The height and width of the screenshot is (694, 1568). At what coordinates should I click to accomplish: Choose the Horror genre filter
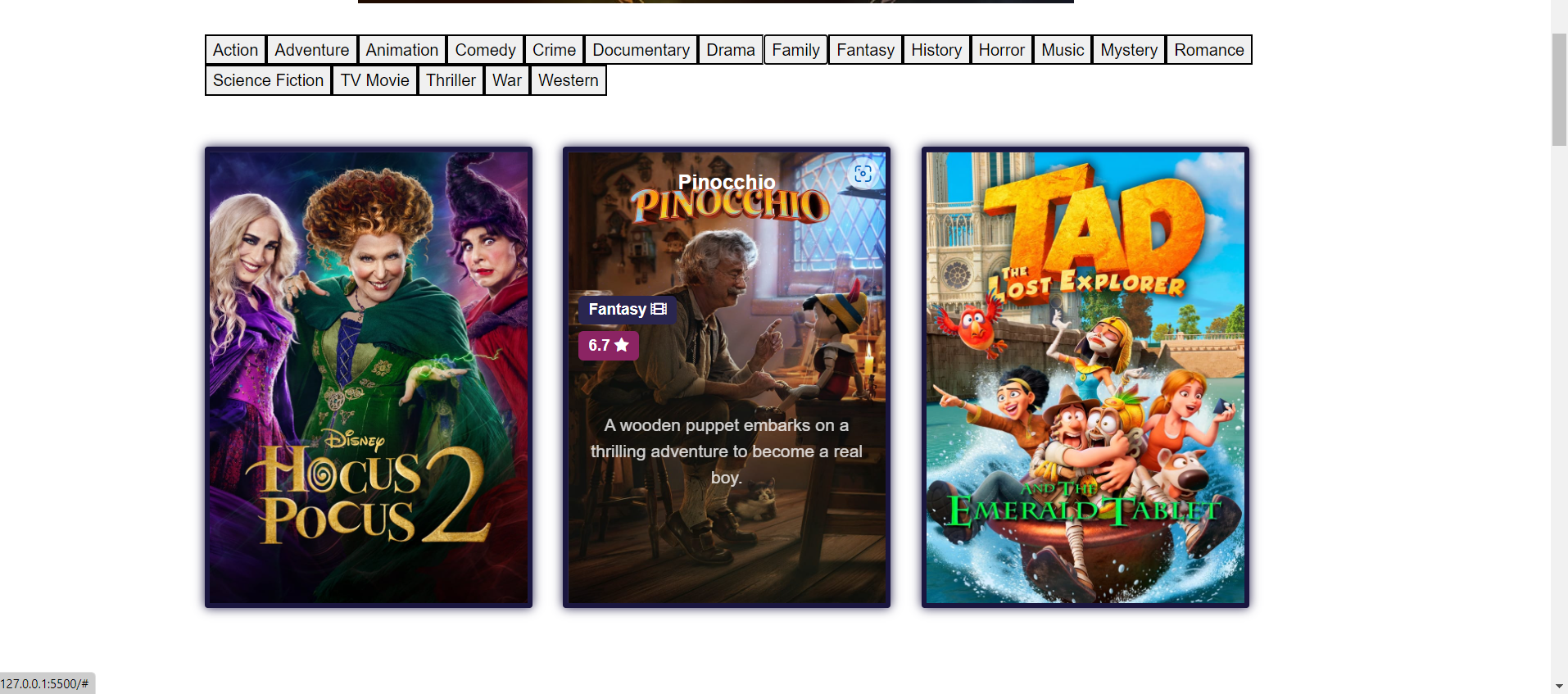[x=1002, y=50]
